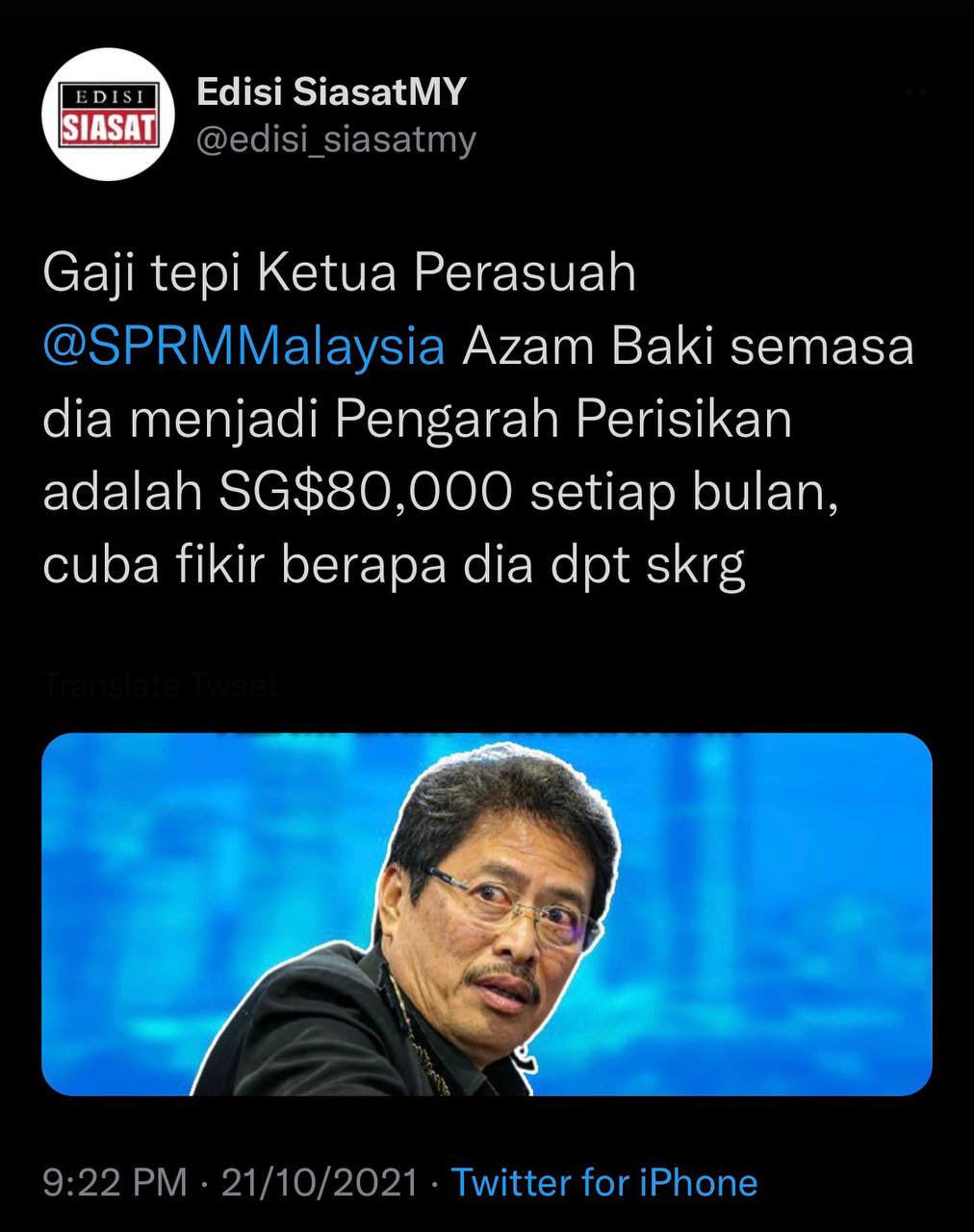974x1232 pixels.
Task: Open the attached photo of the man
Action: pyautogui.click(x=487, y=914)
